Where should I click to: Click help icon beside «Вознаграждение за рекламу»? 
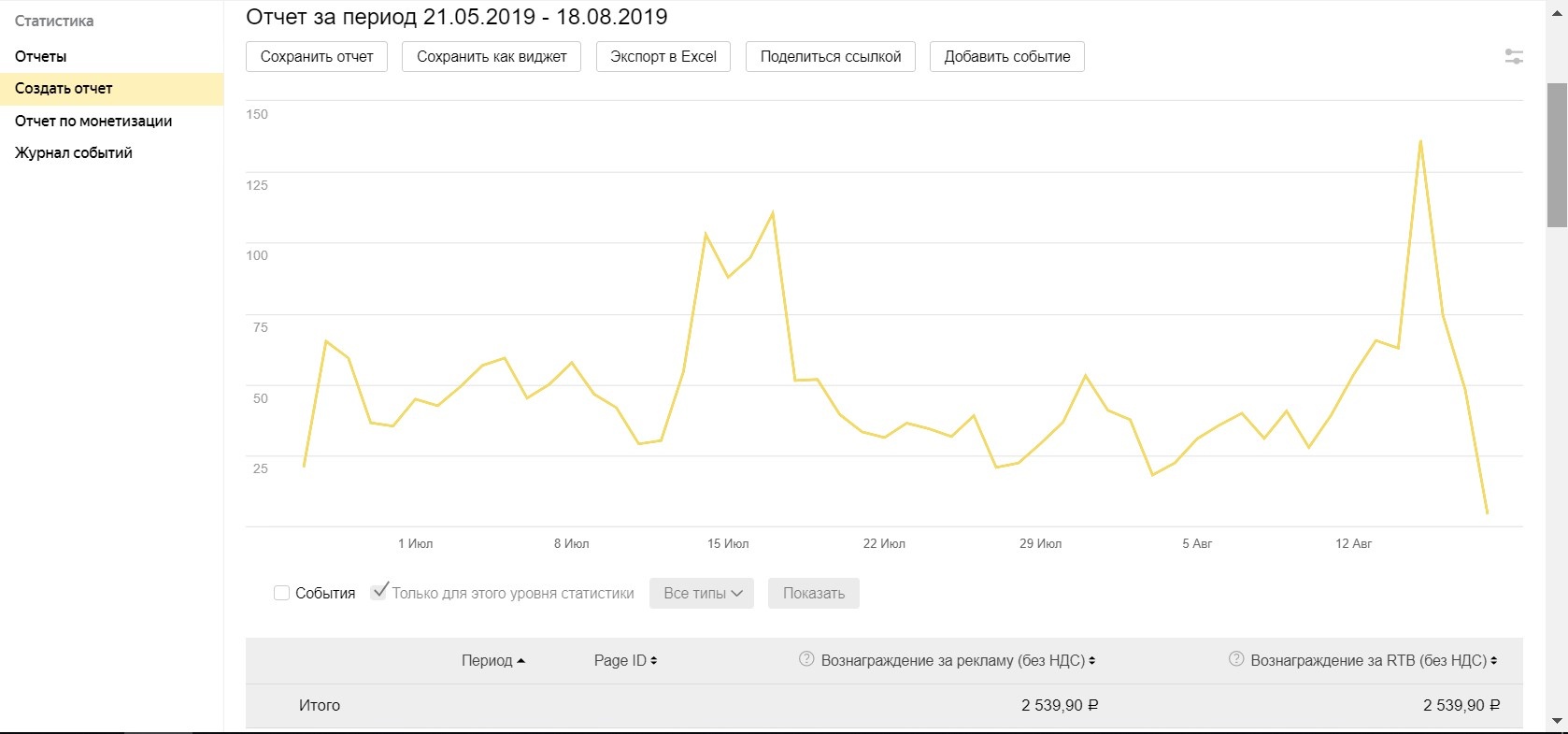[x=806, y=659]
